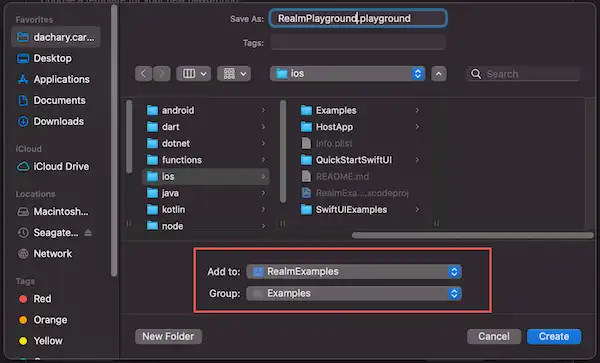Select Macintosh... disk under Locations
The image size is (600, 363).
tap(53, 212)
